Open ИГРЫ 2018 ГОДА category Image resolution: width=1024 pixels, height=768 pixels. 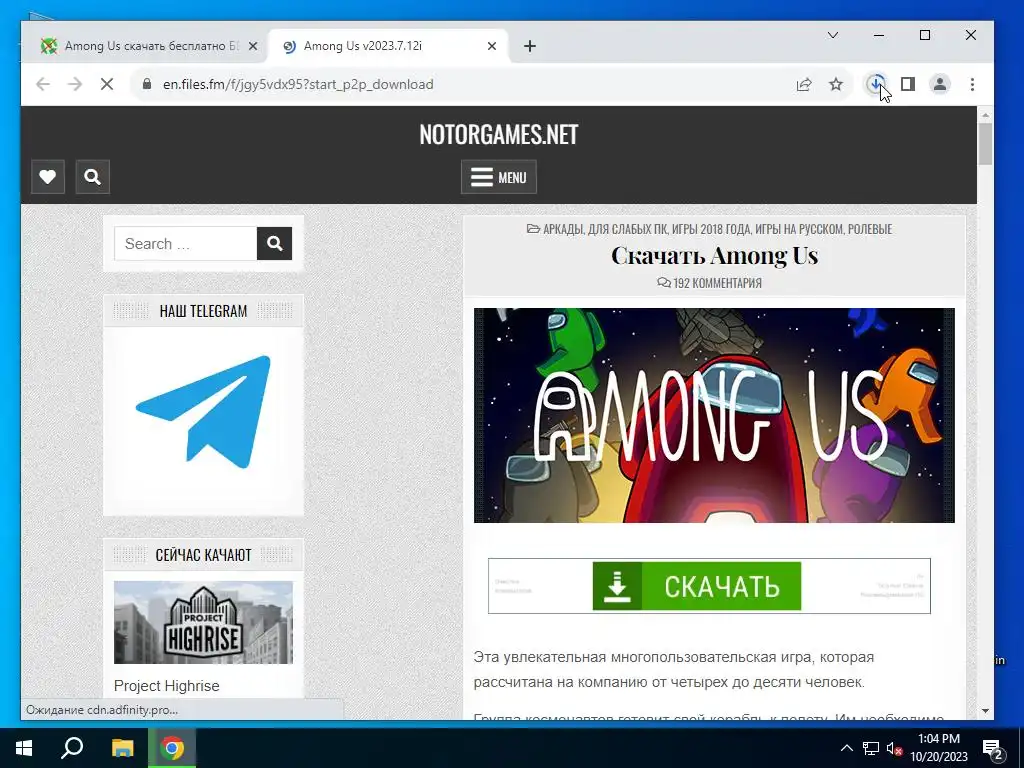[x=711, y=229]
